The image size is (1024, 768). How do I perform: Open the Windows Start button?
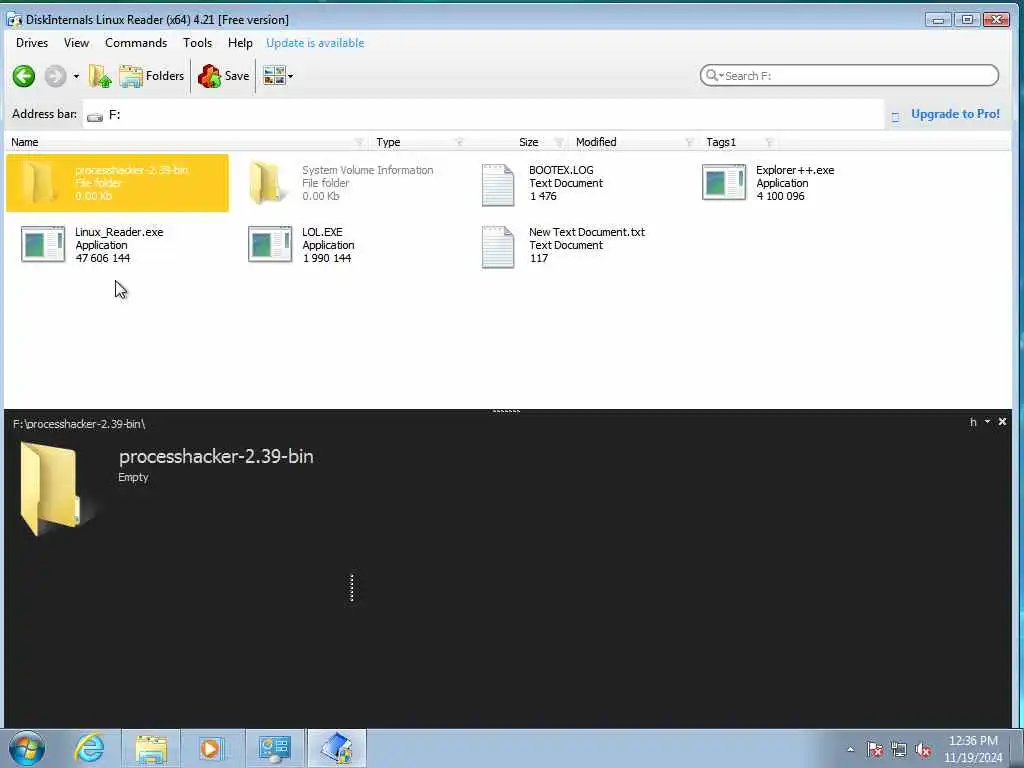(27, 748)
